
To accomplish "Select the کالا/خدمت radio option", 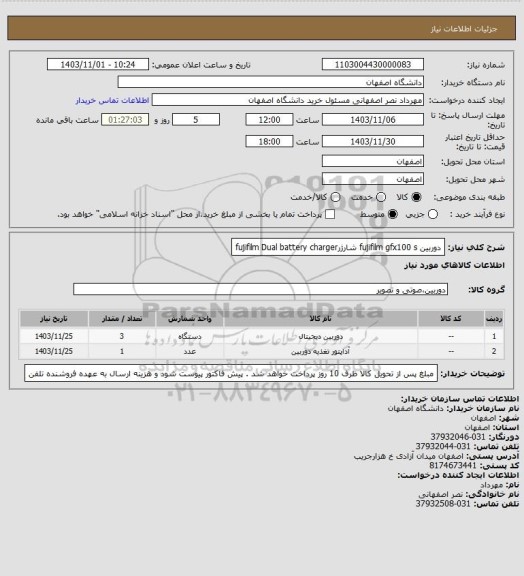I will pyautogui.click(x=335, y=197).
